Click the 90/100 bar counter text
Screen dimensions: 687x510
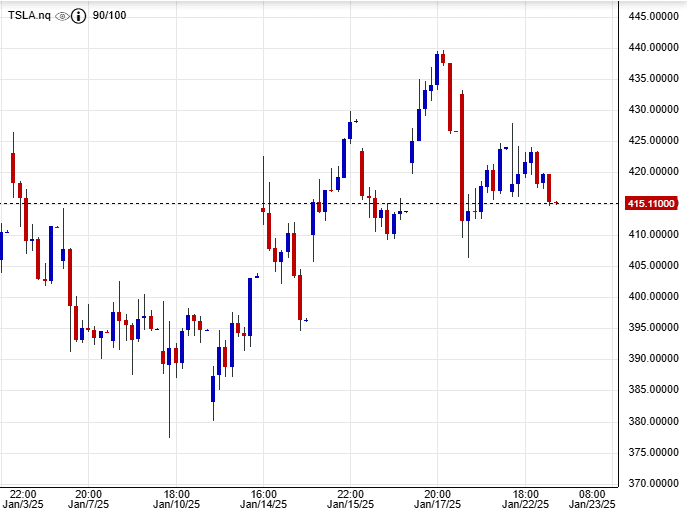click(109, 16)
